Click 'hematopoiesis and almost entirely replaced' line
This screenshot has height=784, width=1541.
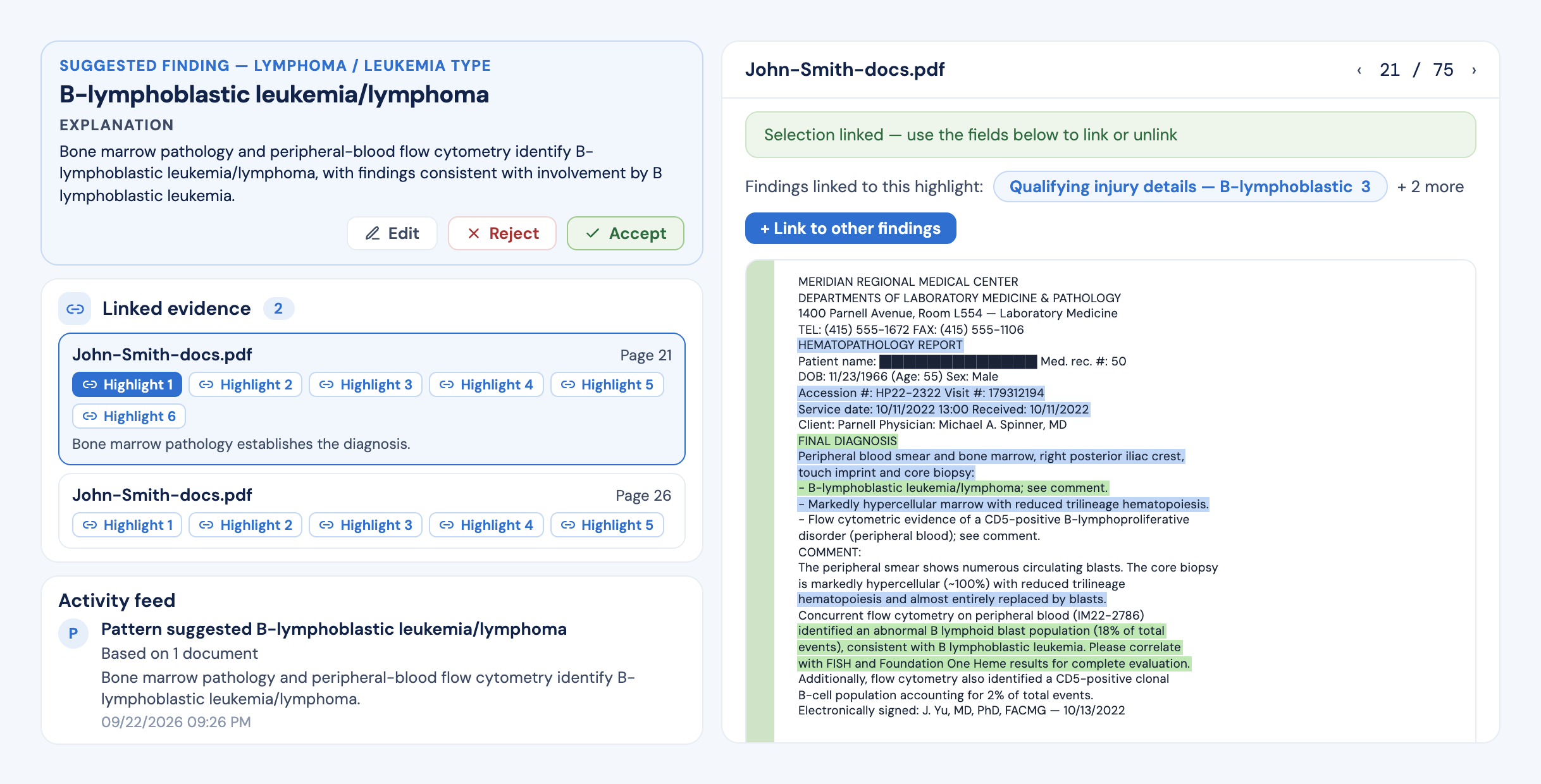click(x=952, y=599)
